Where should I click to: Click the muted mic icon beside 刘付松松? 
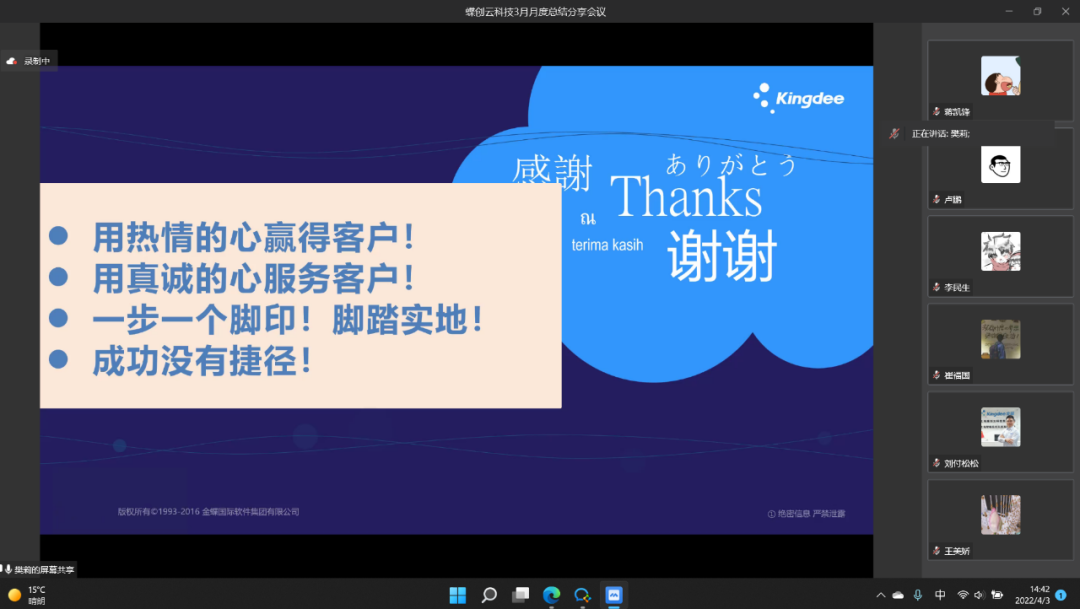click(936, 464)
